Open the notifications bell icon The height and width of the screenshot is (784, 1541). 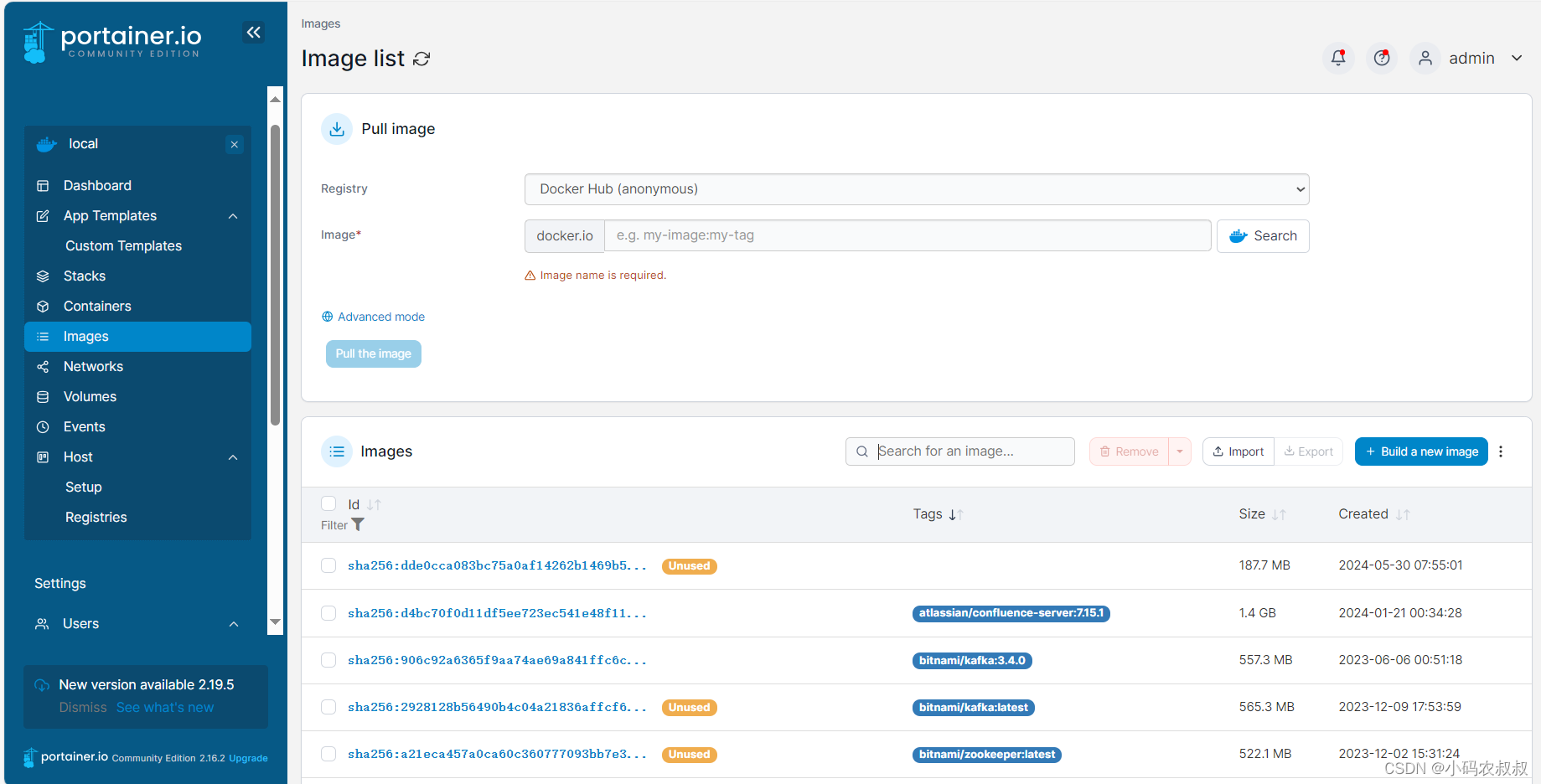(x=1338, y=58)
